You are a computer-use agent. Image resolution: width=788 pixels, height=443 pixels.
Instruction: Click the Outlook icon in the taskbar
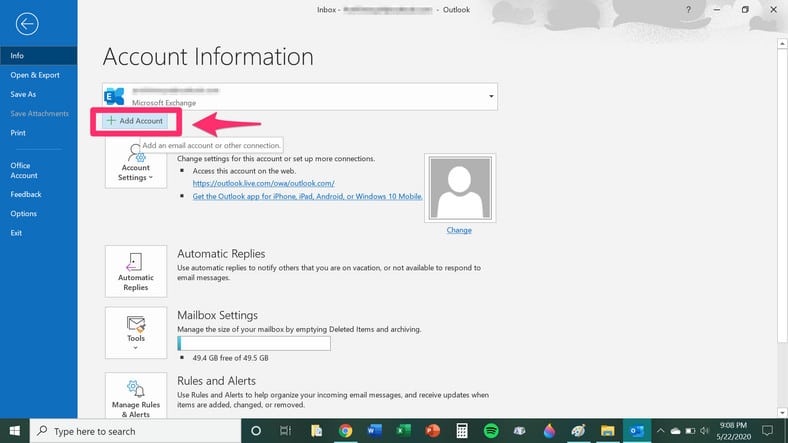pos(637,431)
